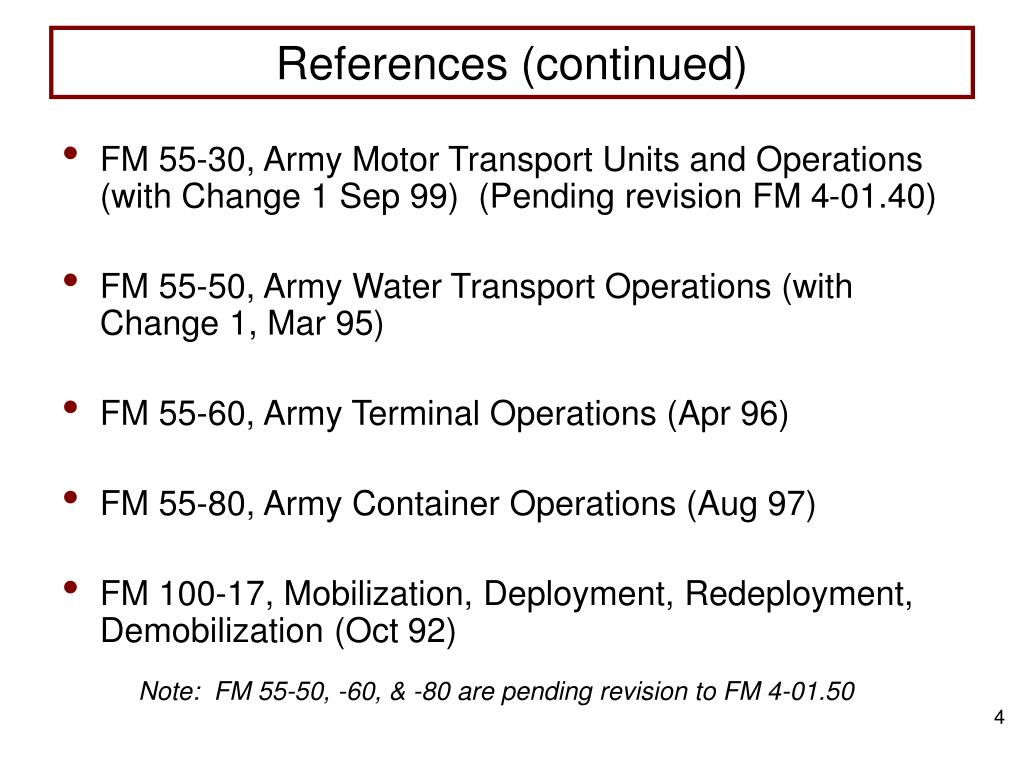This screenshot has height=768, width=1024.
Task: Click the italic Note about FM 4-01.50
Action: click(x=497, y=691)
